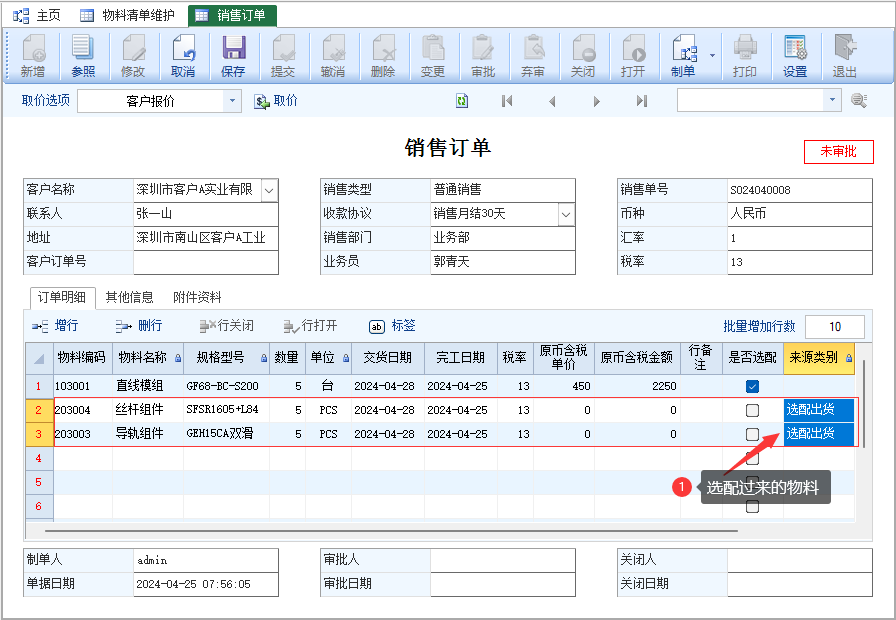
Task: Open the 附件资料 tab
Action: click(x=197, y=297)
